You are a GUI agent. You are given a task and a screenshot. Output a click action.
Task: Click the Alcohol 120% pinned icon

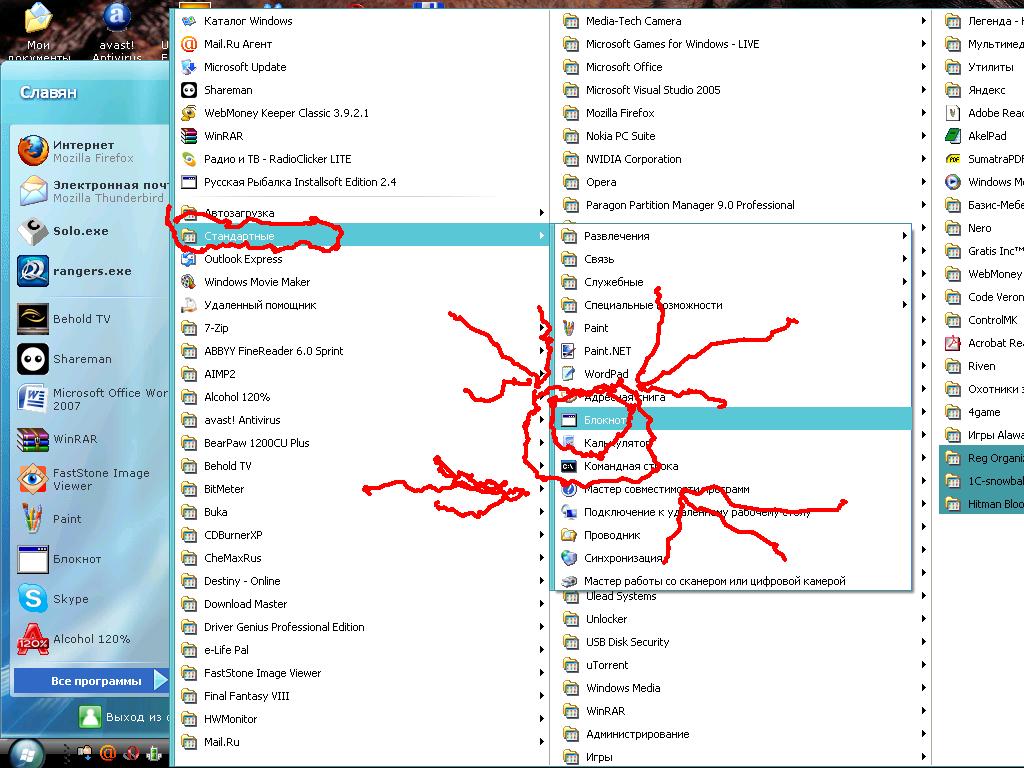point(33,639)
